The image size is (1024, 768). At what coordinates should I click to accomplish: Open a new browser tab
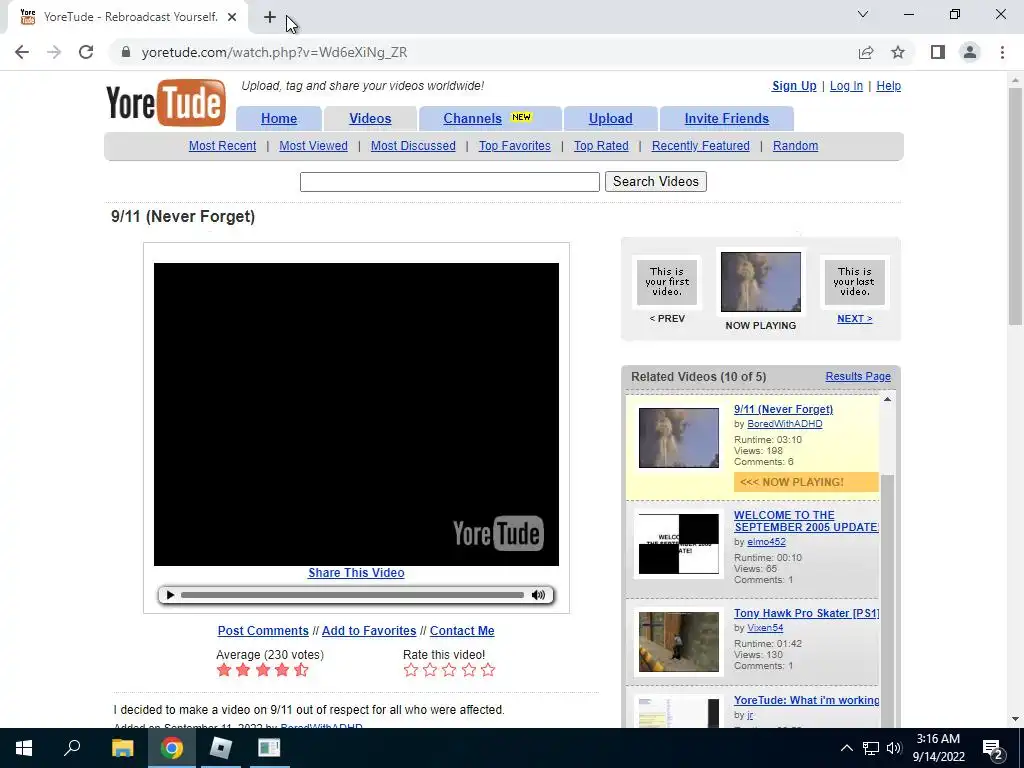[x=270, y=17]
